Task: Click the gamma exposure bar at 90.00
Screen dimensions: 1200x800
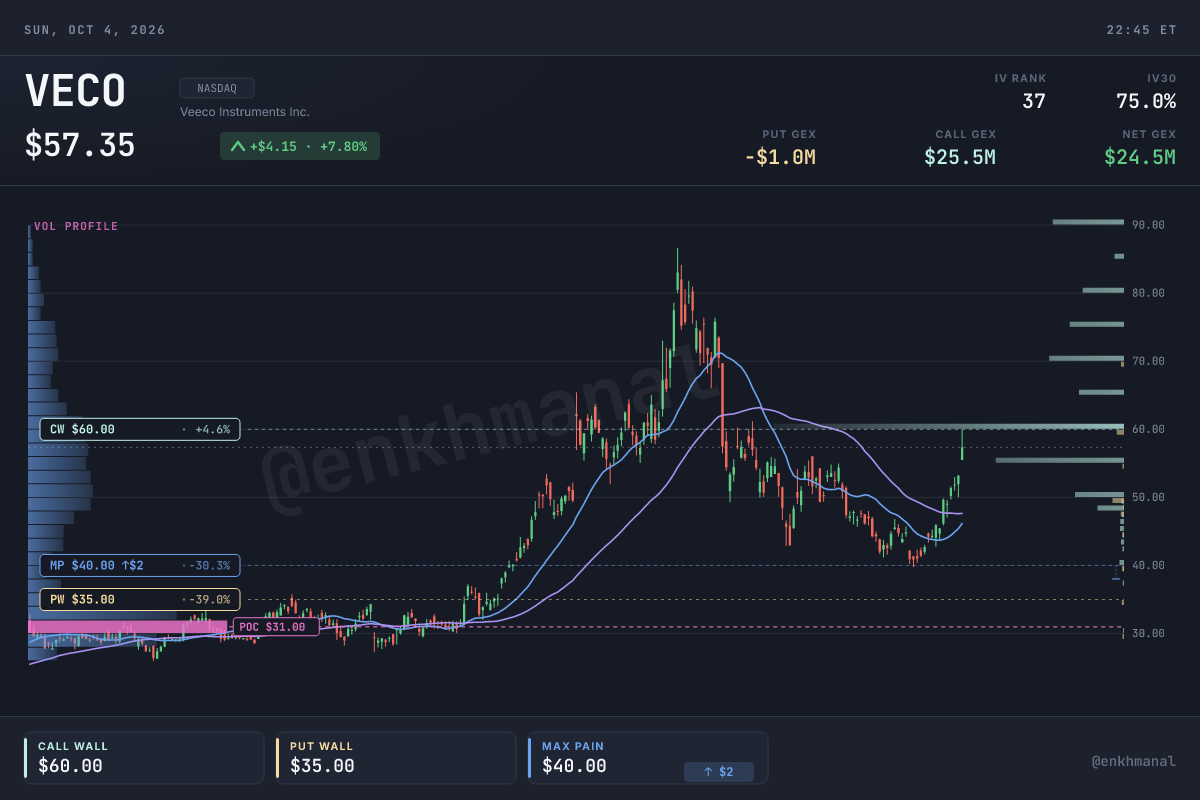Action: [1088, 222]
